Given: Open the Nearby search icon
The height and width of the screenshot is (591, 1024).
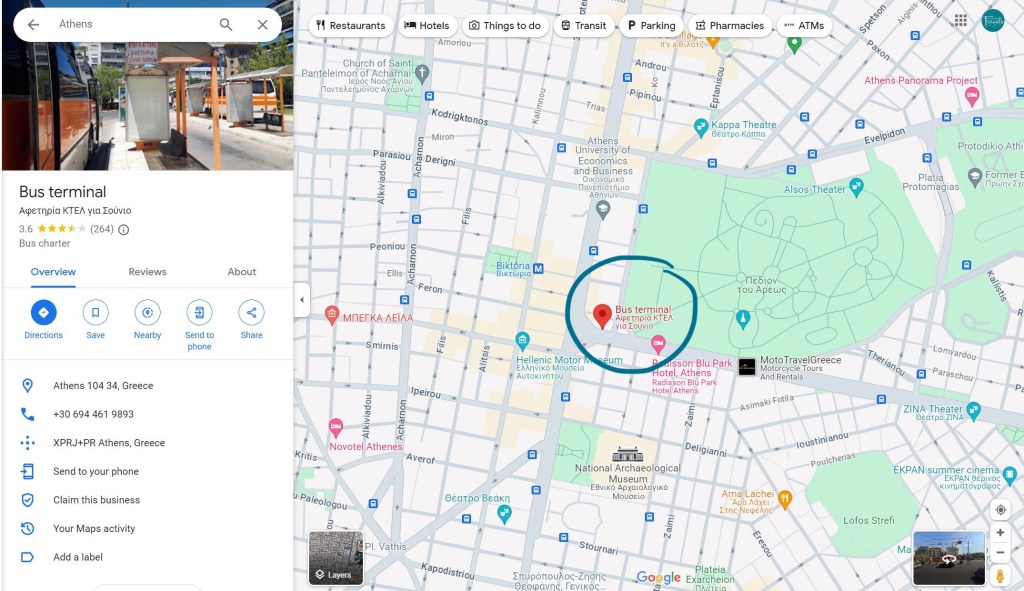Looking at the screenshot, I should click(x=147, y=312).
